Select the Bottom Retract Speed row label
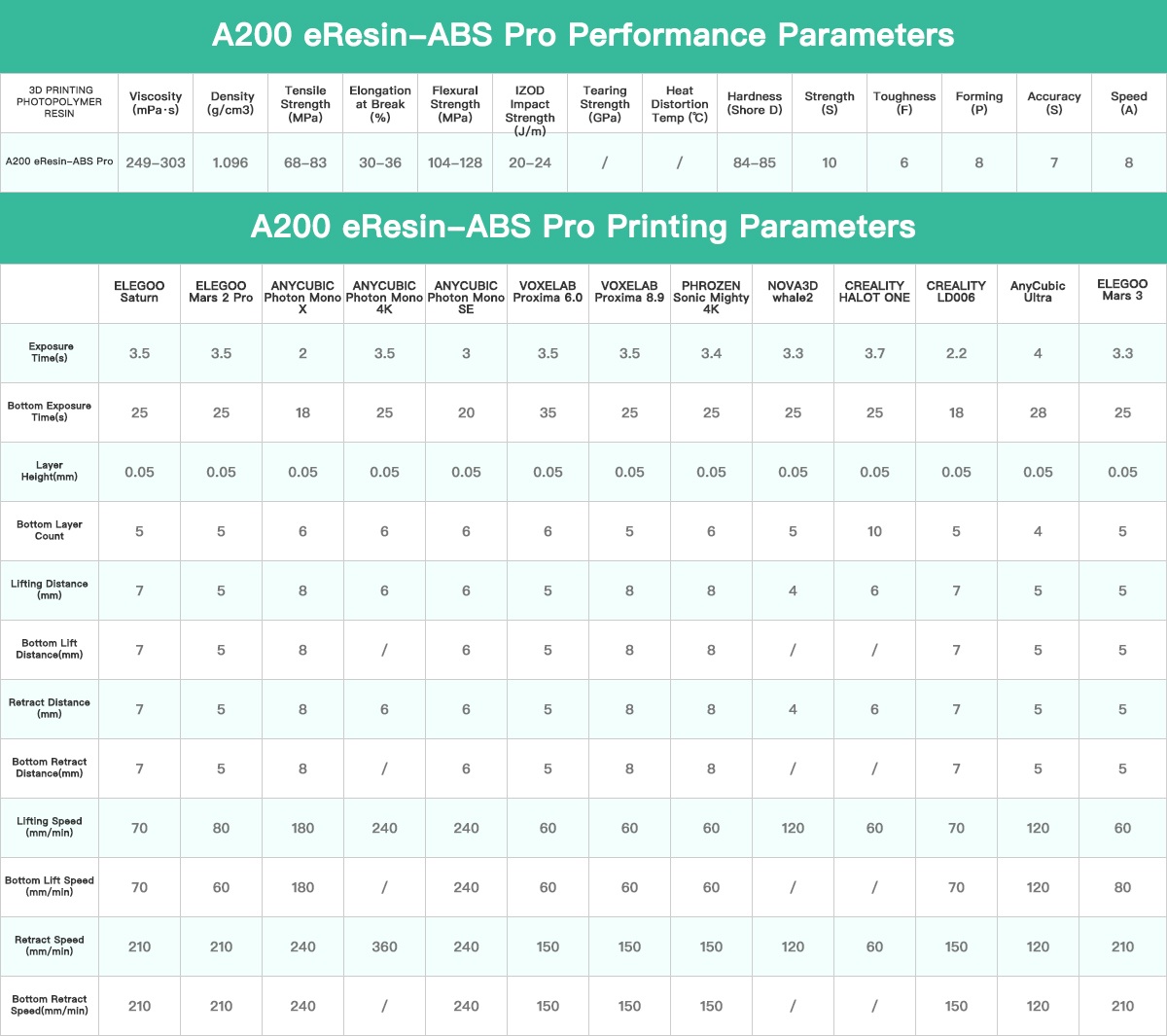The height and width of the screenshot is (1036, 1167). [x=50, y=1005]
